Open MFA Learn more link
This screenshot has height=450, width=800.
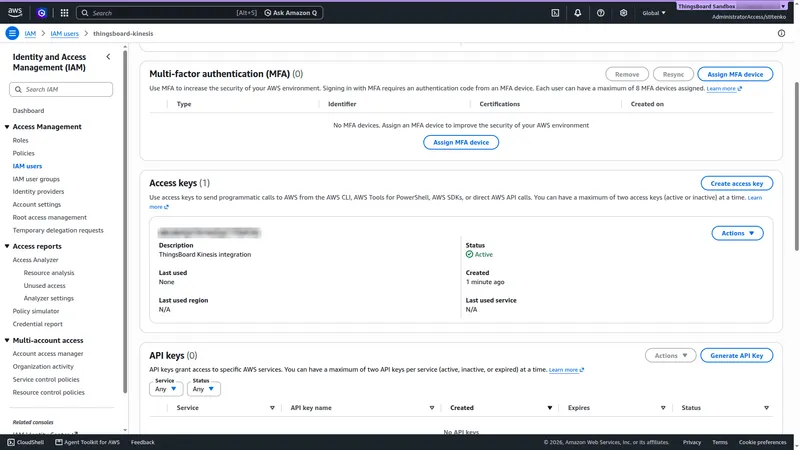(724, 89)
